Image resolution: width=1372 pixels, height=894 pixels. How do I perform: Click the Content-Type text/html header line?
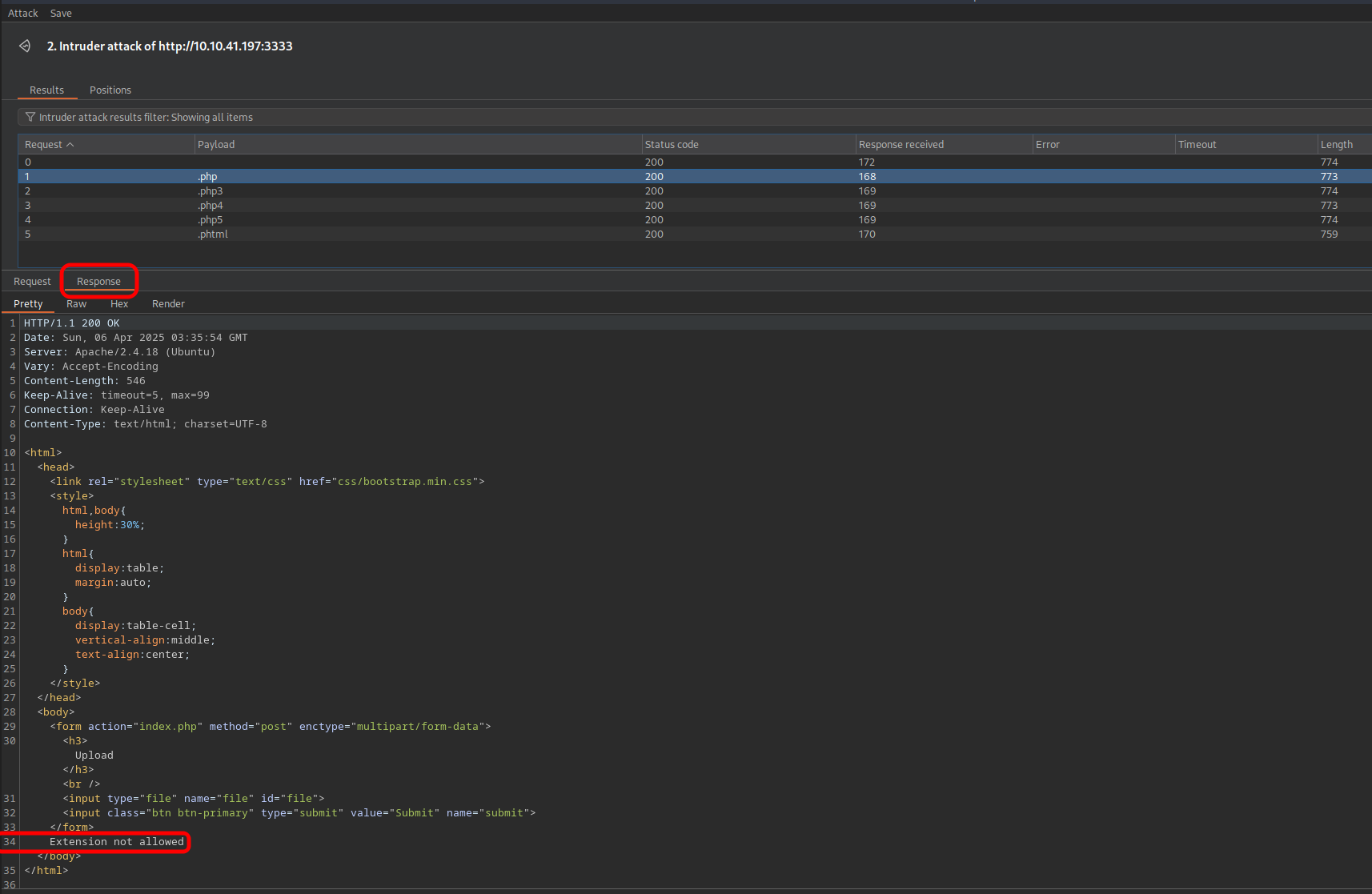(x=145, y=424)
